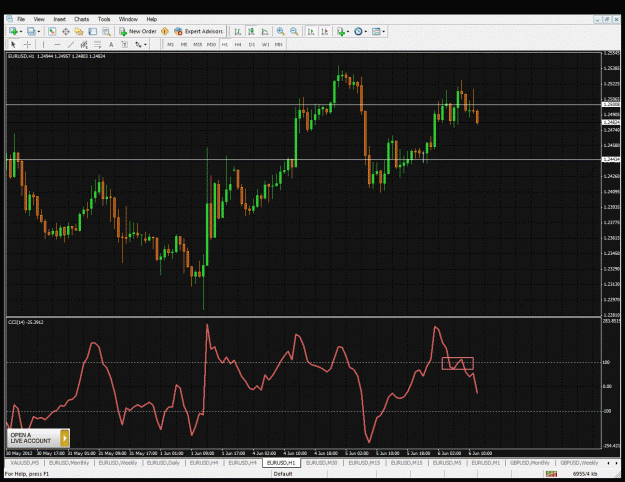Select the H4 timeframe button
Image resolution: width=625 pixels, height=482 pixels.
(238, 44)
